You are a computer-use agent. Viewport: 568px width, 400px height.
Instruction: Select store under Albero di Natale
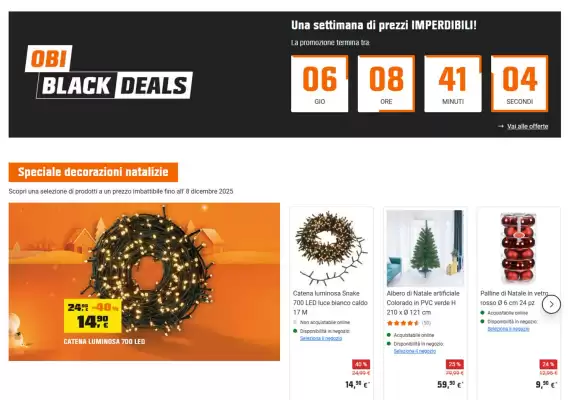tap(414, 351)
